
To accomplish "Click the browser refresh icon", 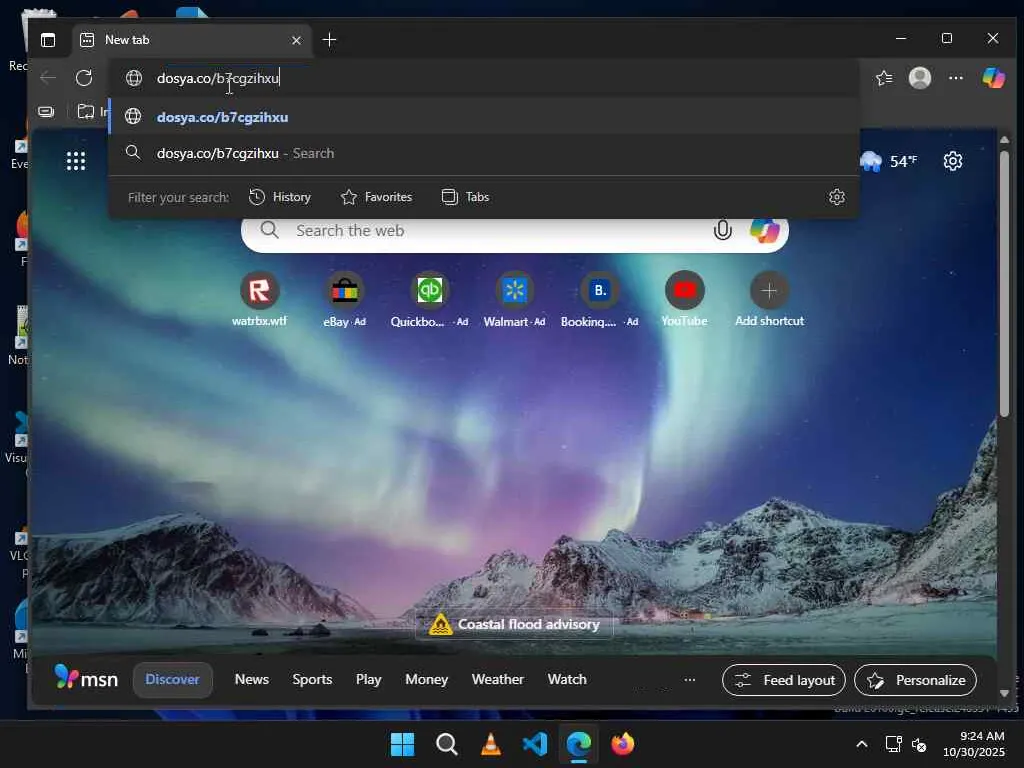I will point(84,78).
